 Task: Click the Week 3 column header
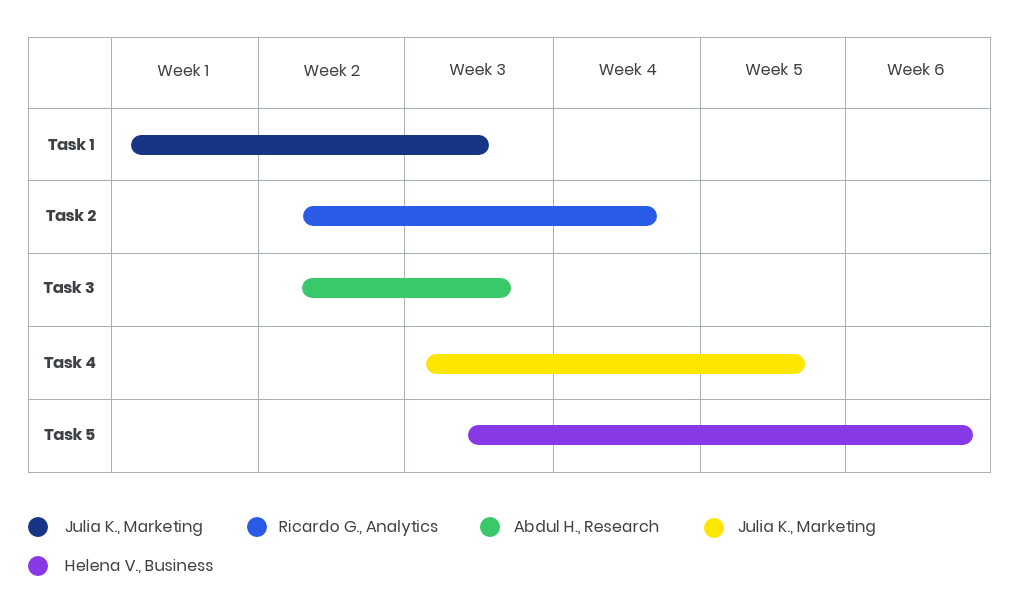pos(477,70)
